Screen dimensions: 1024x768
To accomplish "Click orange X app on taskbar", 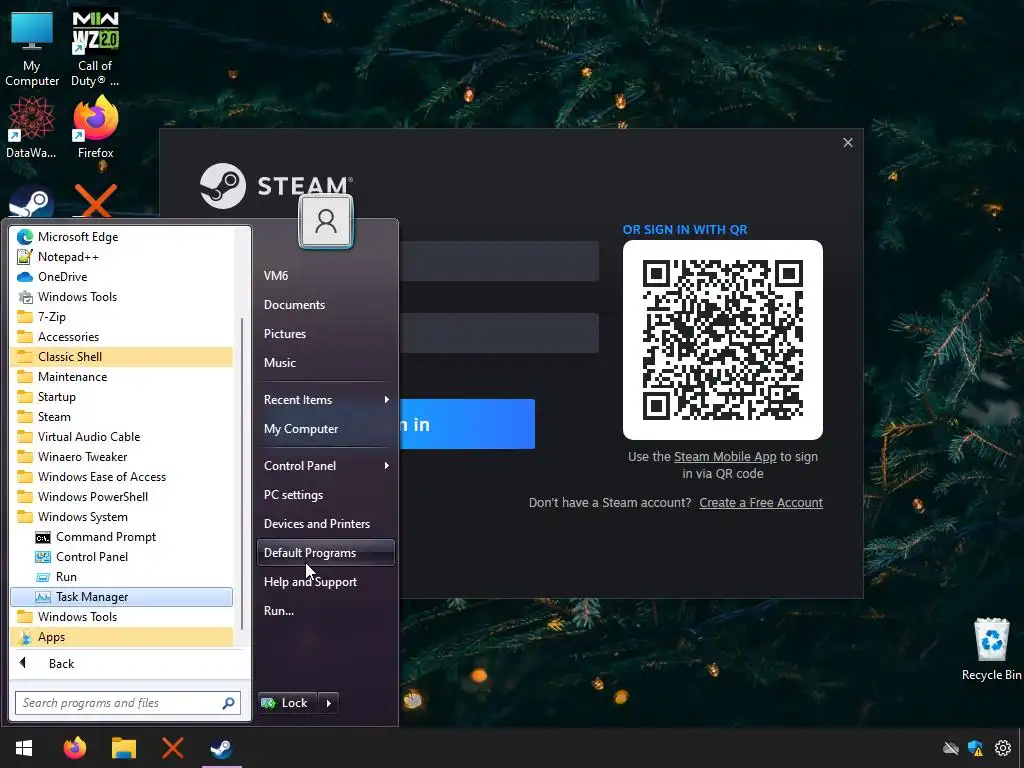I will tap(172, 748).
